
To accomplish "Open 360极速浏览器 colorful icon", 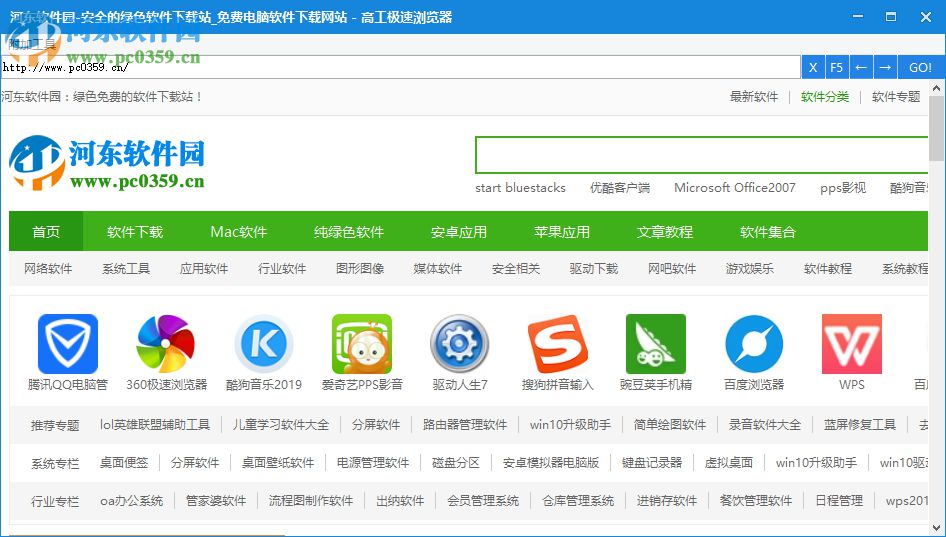I will 166,344.
